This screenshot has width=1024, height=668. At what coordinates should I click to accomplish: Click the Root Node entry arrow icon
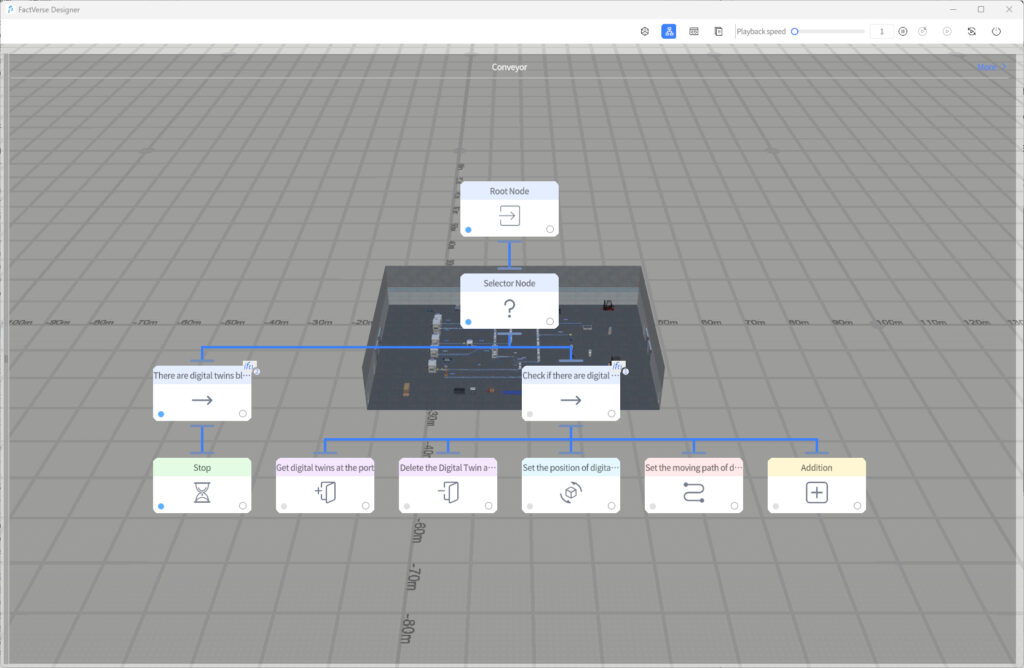point(509,215)
